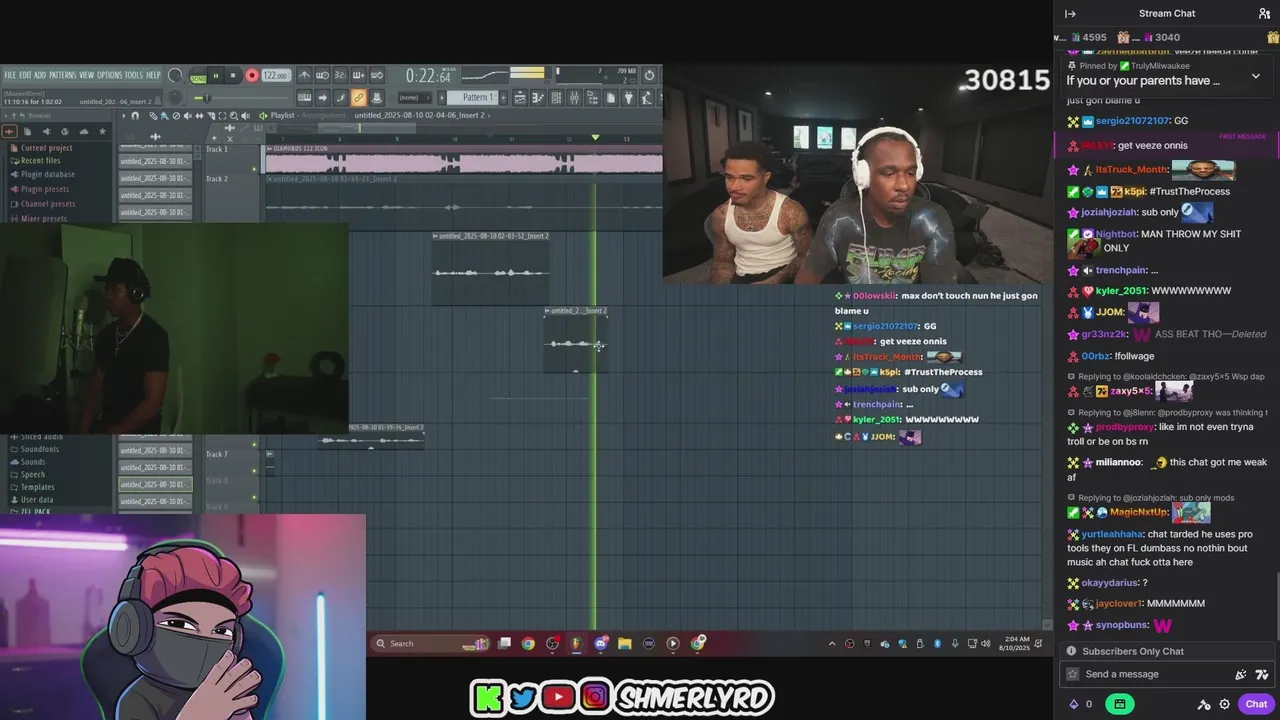1280x720 pixels.
Task: Expand Plugin database folder
Action: tap(47, 174)
